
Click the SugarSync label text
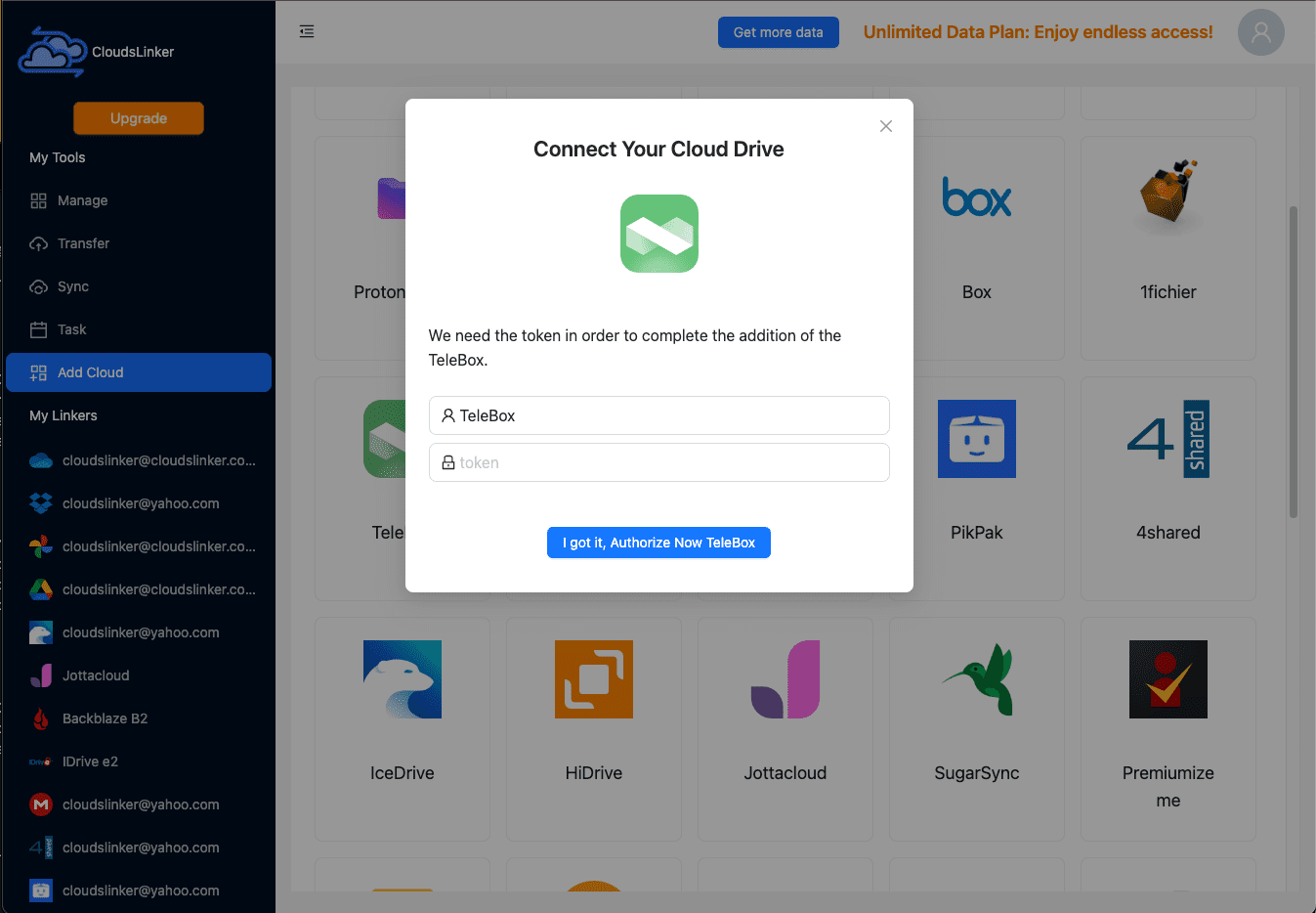point(977,773)
